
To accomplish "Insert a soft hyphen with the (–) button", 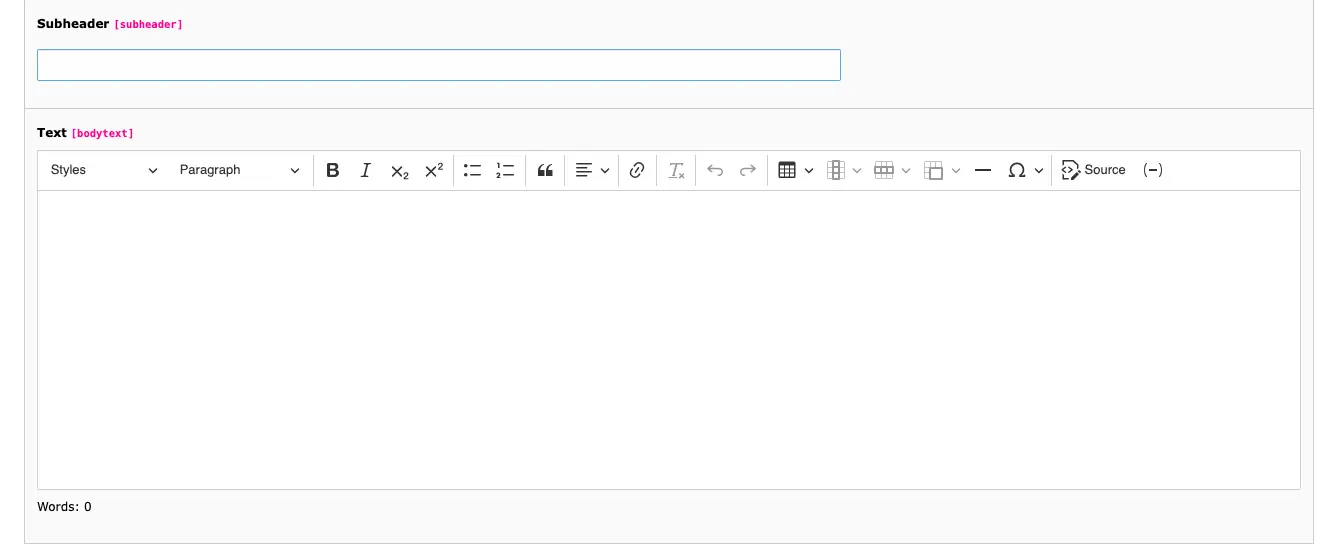I will click(x=1153, y=170).
